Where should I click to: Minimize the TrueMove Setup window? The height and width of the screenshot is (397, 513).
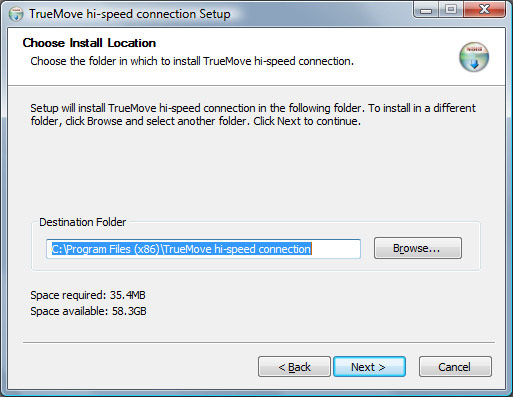pyautogui.click(x=426, y=10)
